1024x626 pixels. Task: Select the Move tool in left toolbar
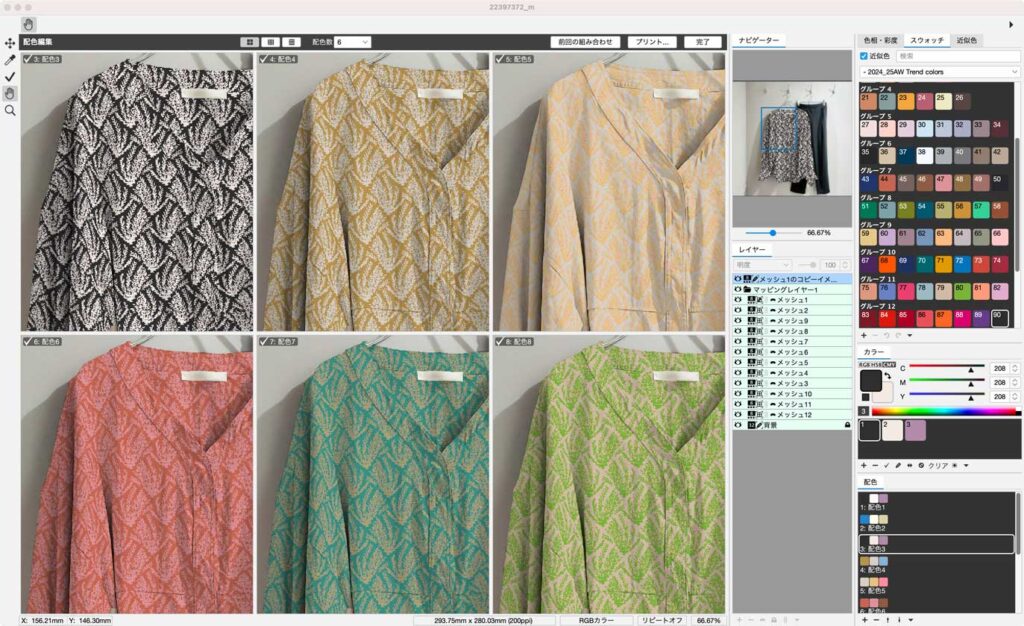click(10, 43)
